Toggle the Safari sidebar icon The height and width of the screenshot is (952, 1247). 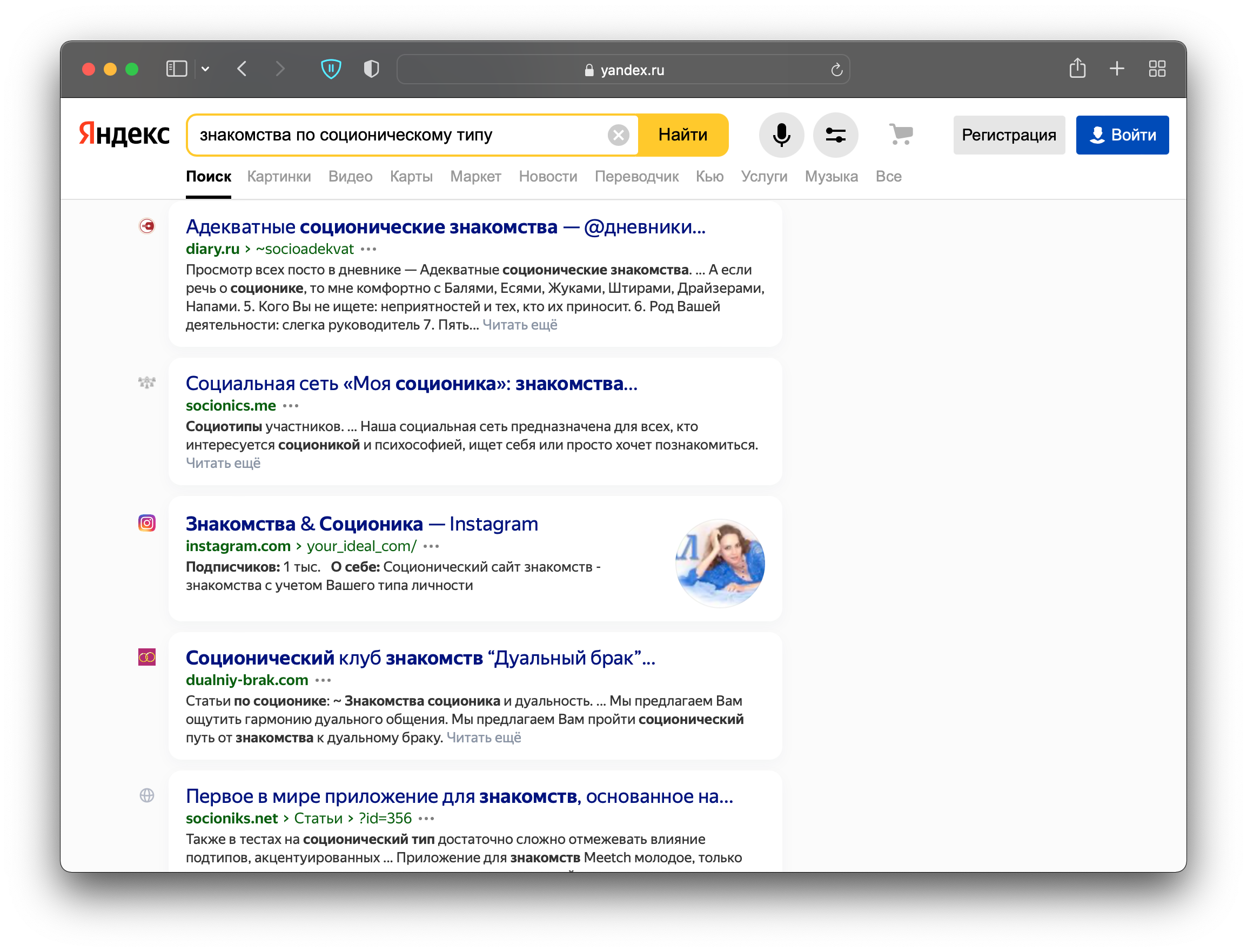[x=176, y=69]
